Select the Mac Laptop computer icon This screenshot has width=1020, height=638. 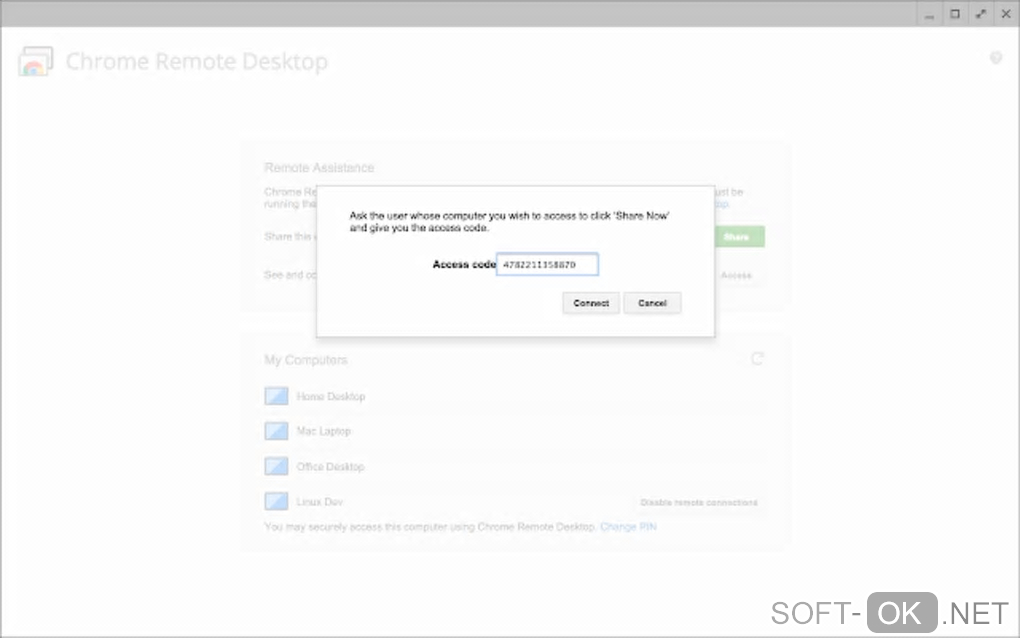coord(276,431)
